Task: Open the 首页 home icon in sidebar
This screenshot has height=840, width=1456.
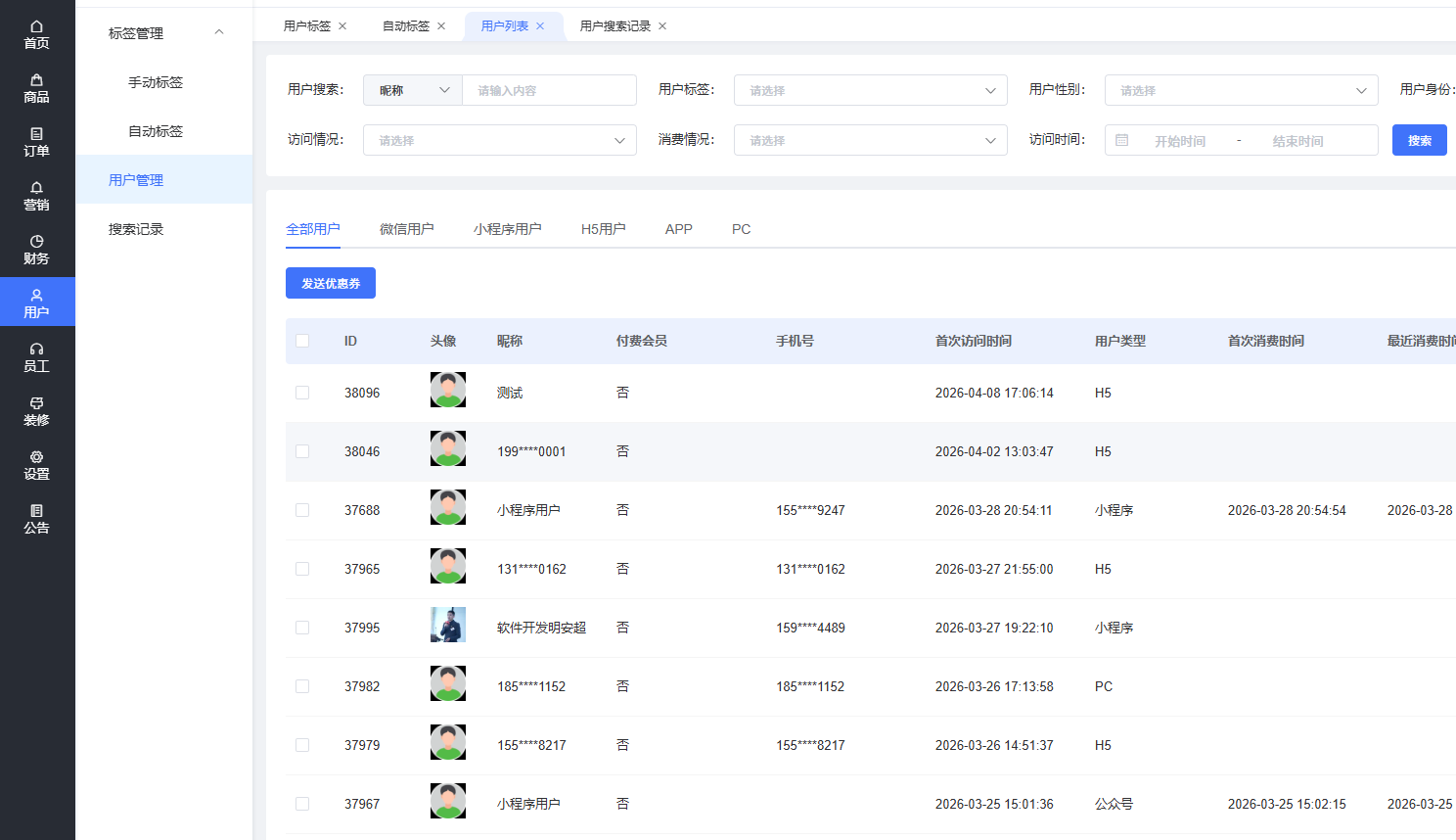Action: [x=36, y=26]
